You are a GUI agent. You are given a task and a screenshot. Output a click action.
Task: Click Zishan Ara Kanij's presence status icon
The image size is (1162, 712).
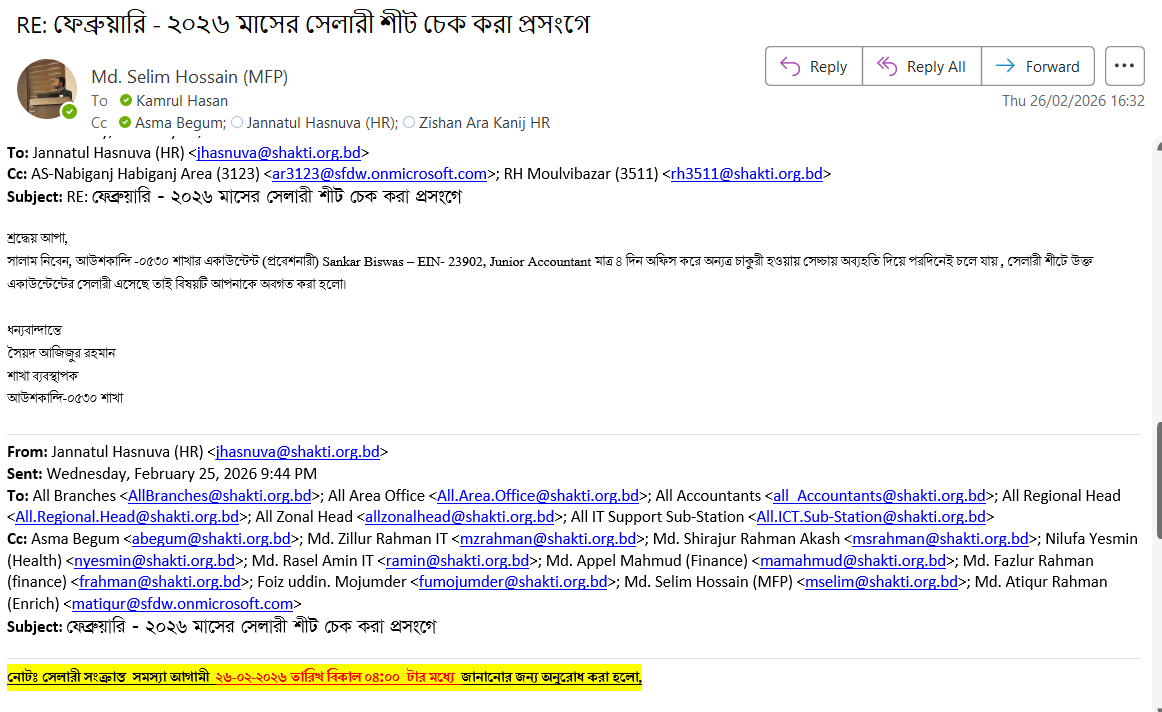[410, 123]
